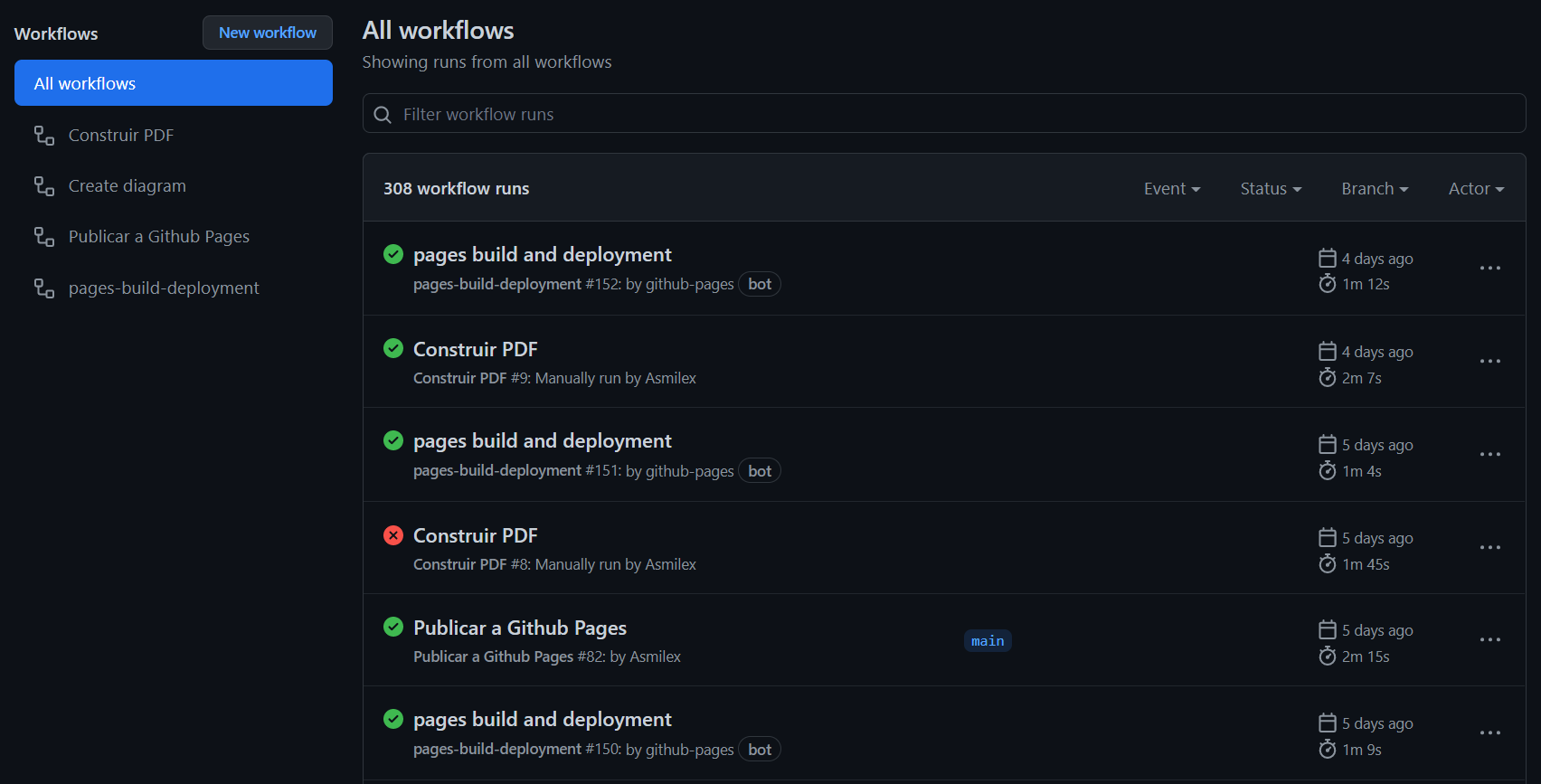1541x784 pixels.
Task: Click the bot badge on run #152
Action: click(x=760, y=284)
